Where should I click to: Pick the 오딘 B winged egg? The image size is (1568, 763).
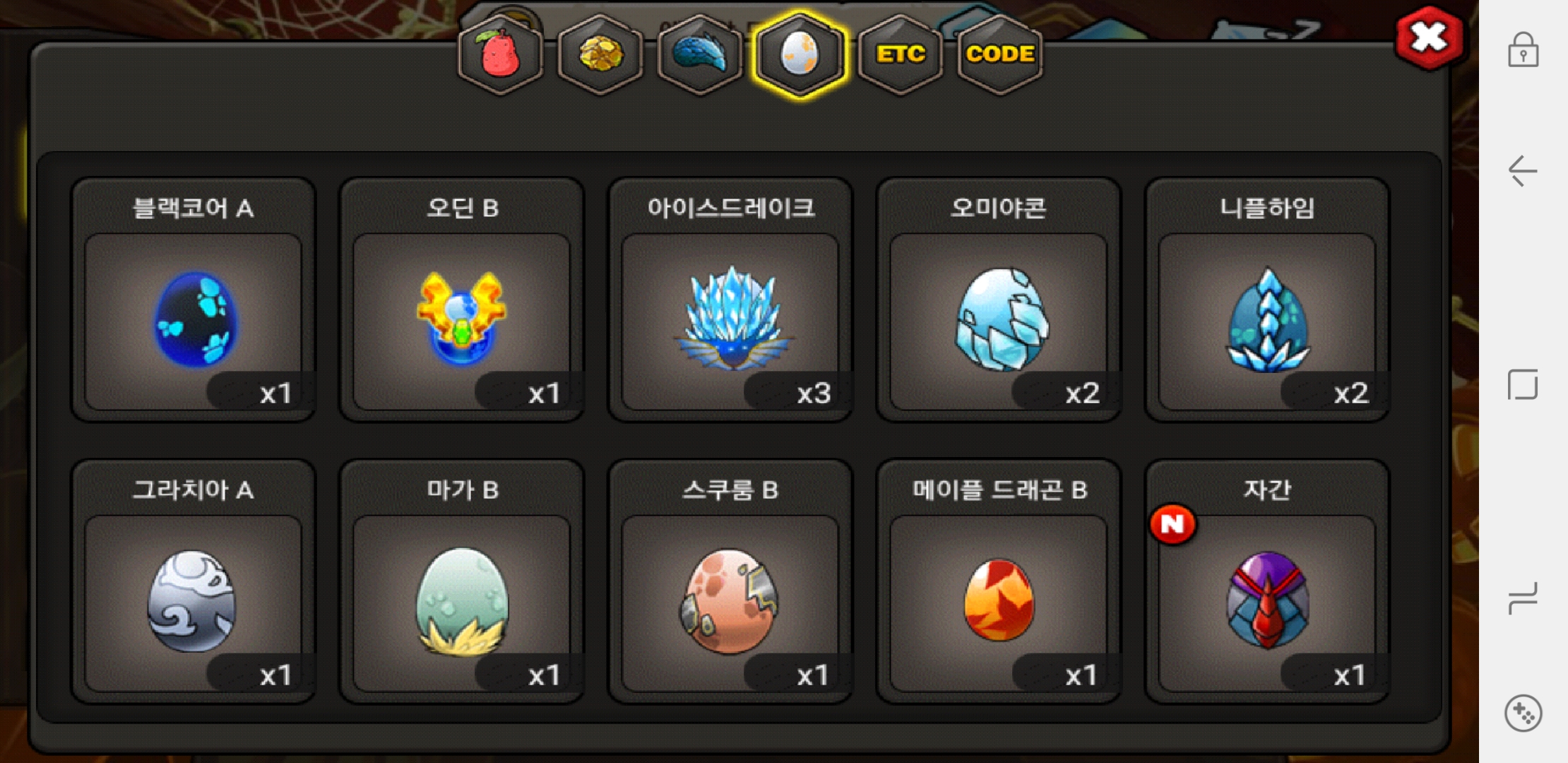[462, 300]
